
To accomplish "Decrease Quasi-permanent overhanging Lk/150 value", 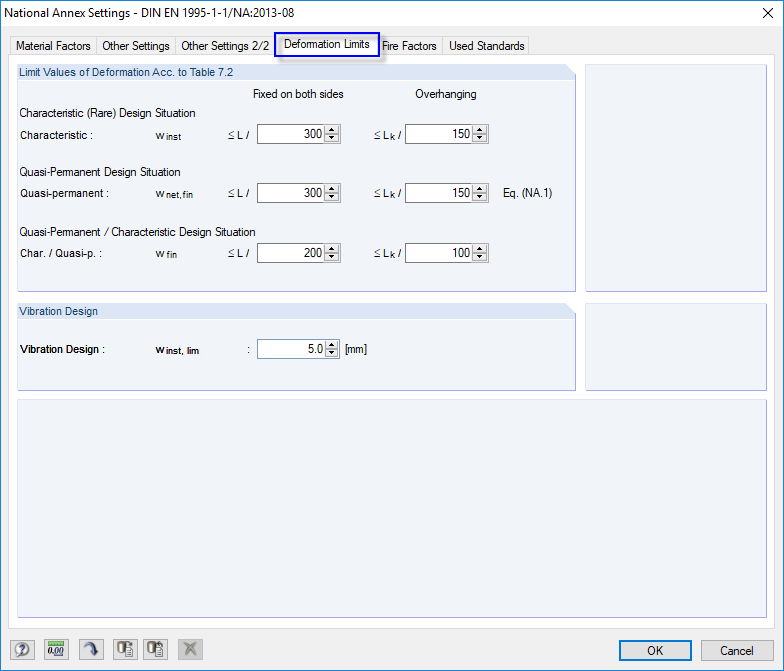I will [480, 198].
